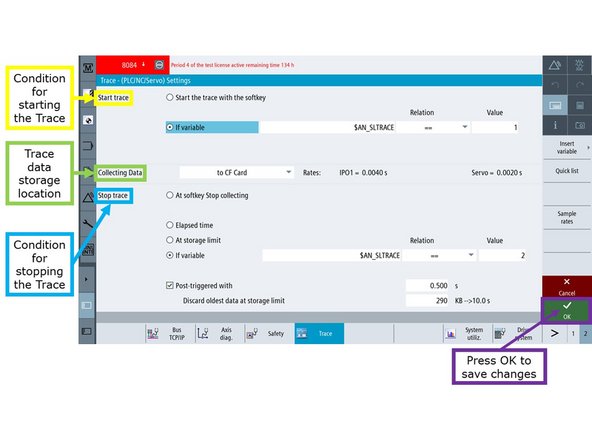
Task: Switch to the Bus TCP/IP tab
Action: coord(171,333)
